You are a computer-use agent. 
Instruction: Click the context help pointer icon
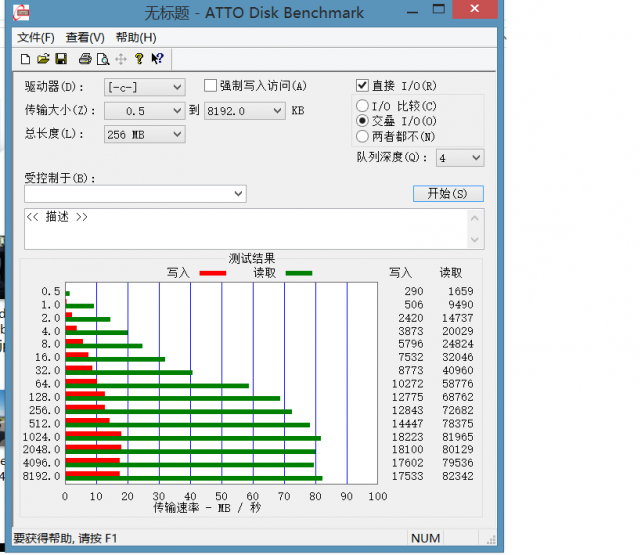(x=157, y=59)
